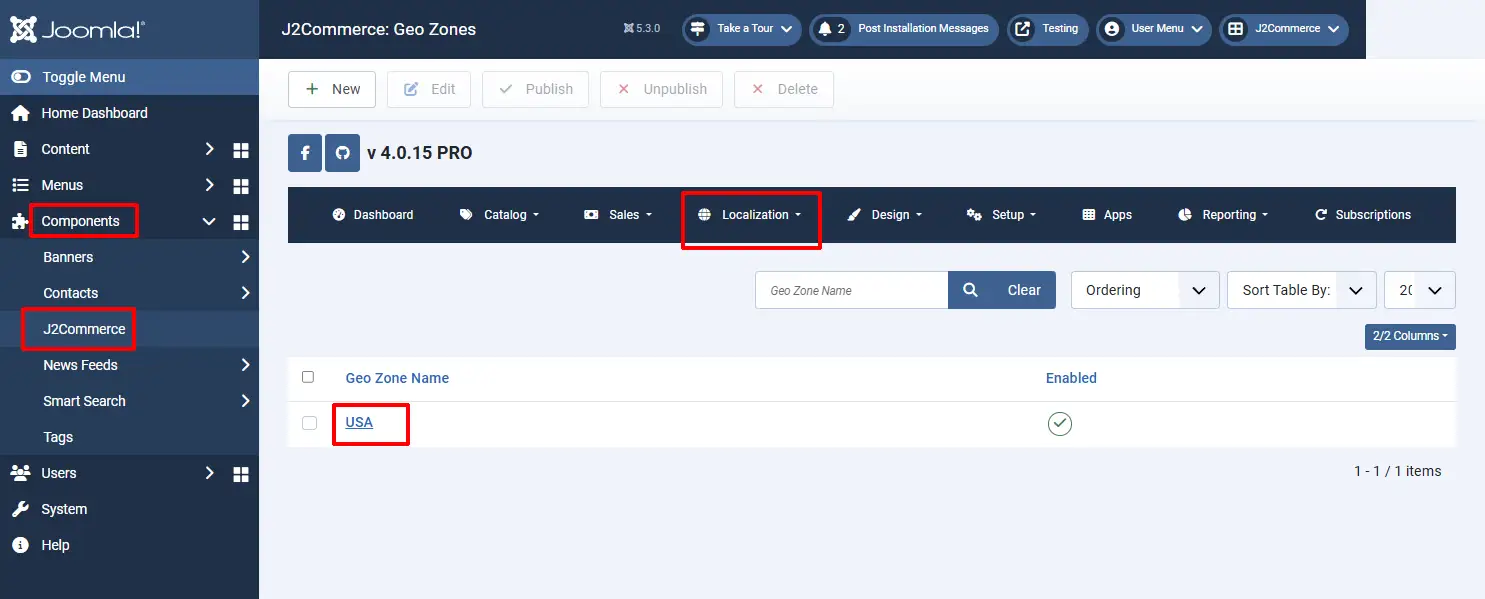1485x599 pixels.
Task: Toggle Menu sidebar switch
Action: [x=21, y=77]
